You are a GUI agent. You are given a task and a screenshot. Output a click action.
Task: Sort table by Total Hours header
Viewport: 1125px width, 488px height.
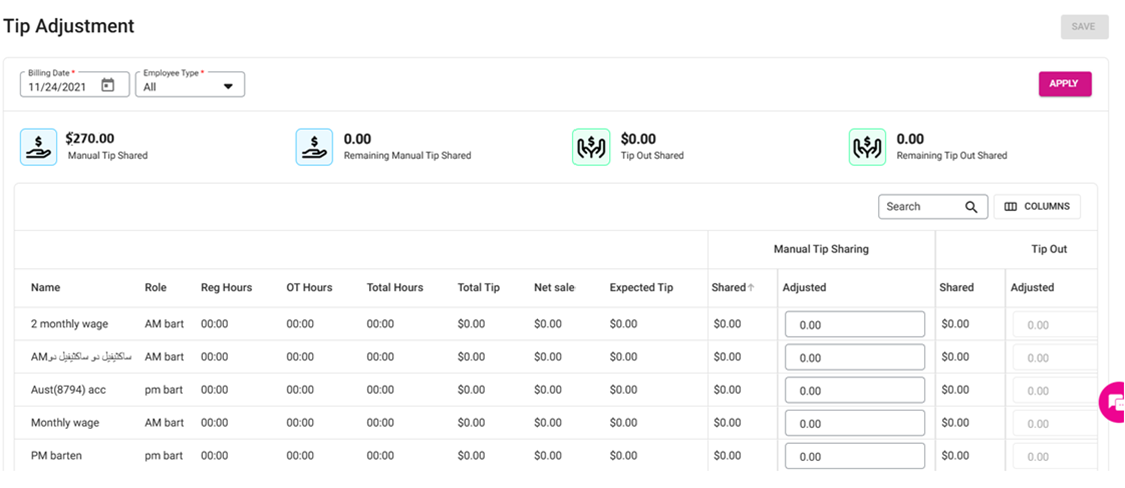[395, 288]
